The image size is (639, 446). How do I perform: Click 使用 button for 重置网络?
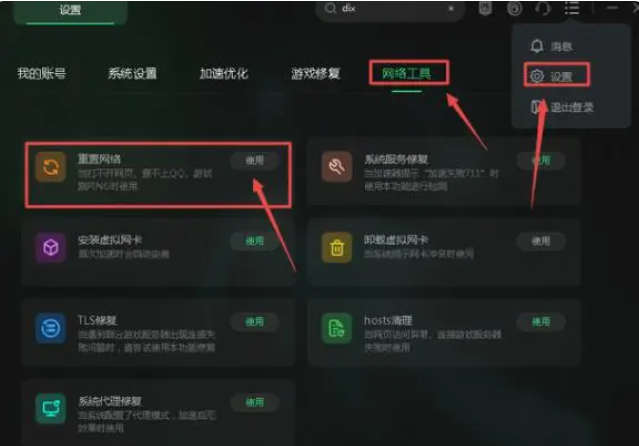coord(255,161)
